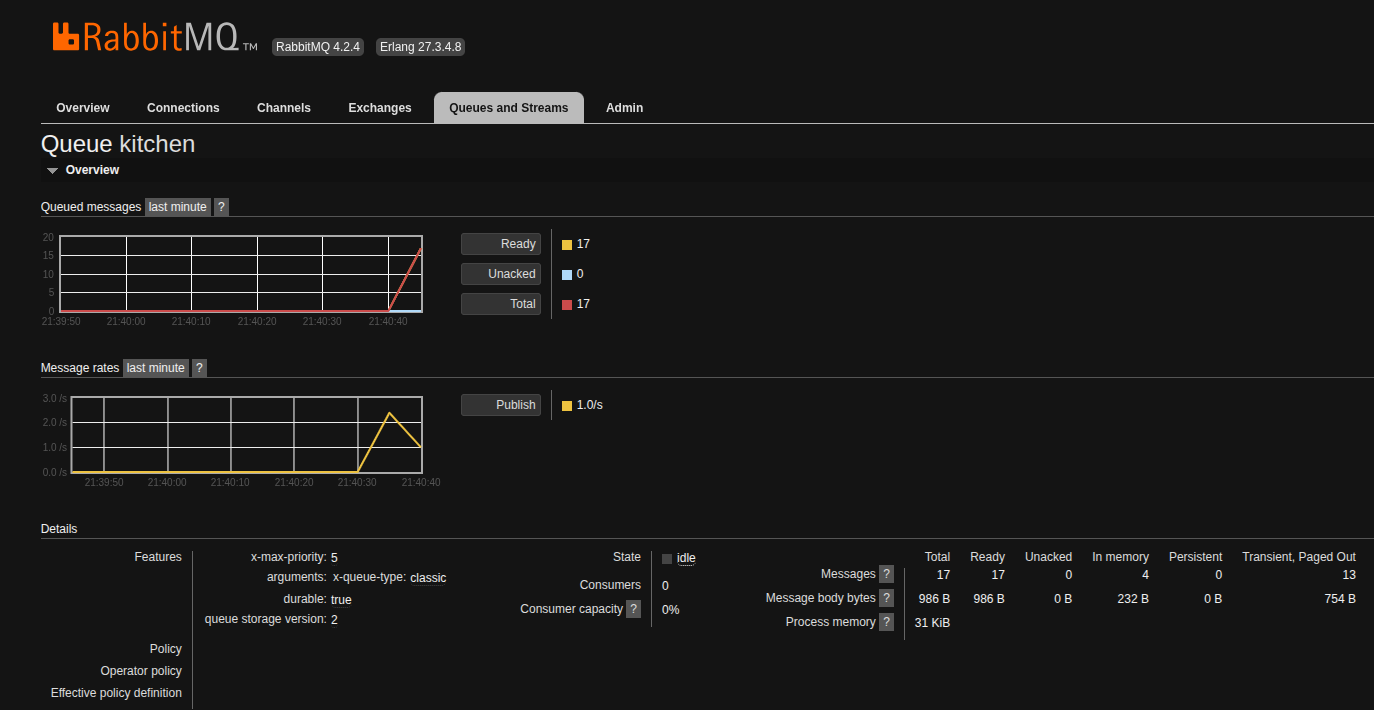The height and width of the screenshot is (710, 1374).
Task: Click the 'Transient, Paged Out' column header
Action: tap(1299, 557)
